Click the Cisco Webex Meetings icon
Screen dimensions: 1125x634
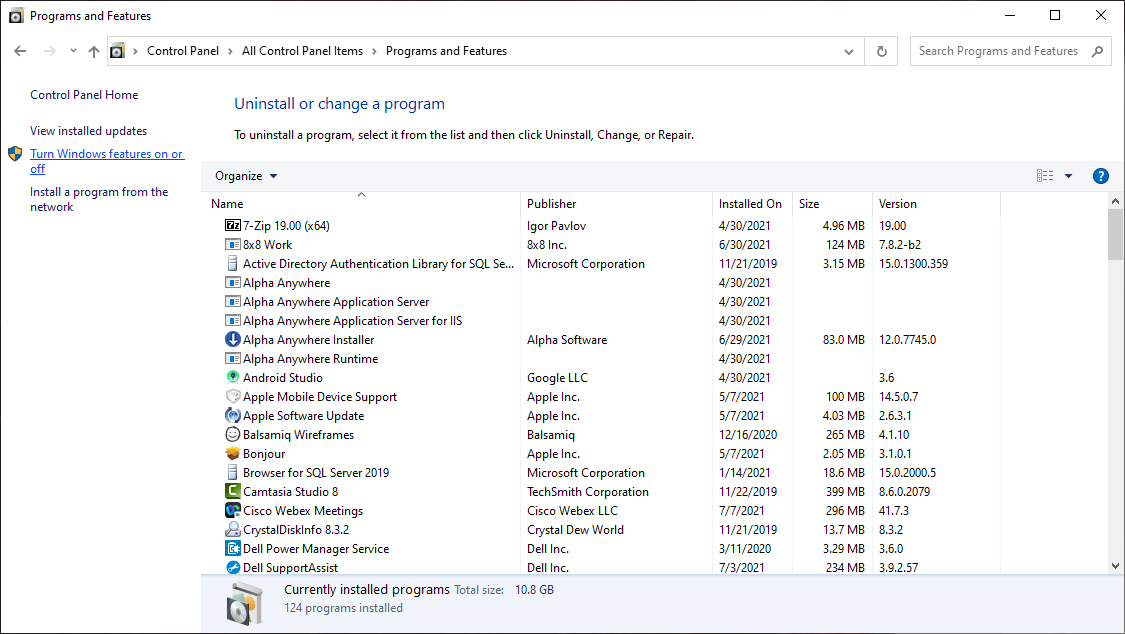[232, 511]
